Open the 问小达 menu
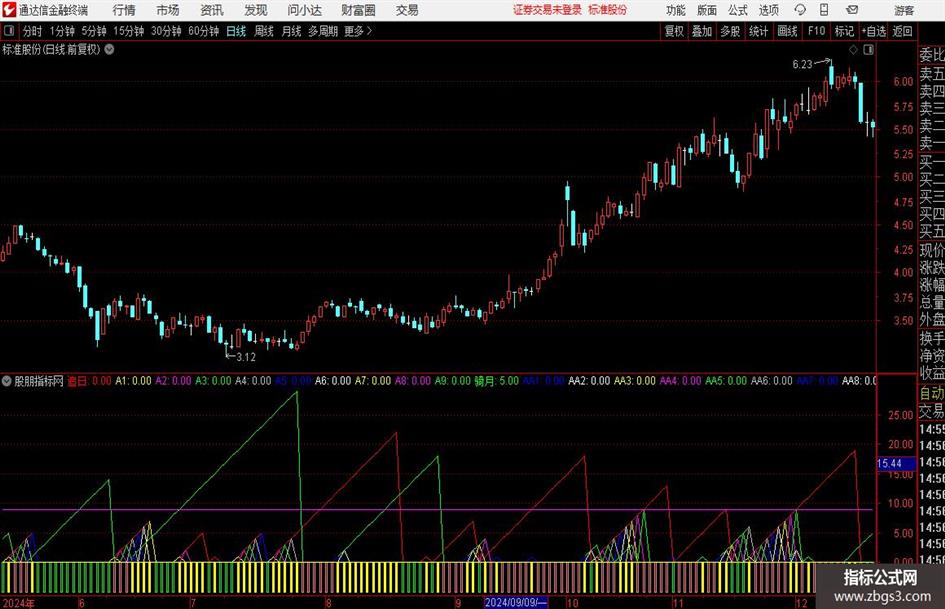This screenshot has width=945, height=609. pyautogui.click(x=304, y=10)
